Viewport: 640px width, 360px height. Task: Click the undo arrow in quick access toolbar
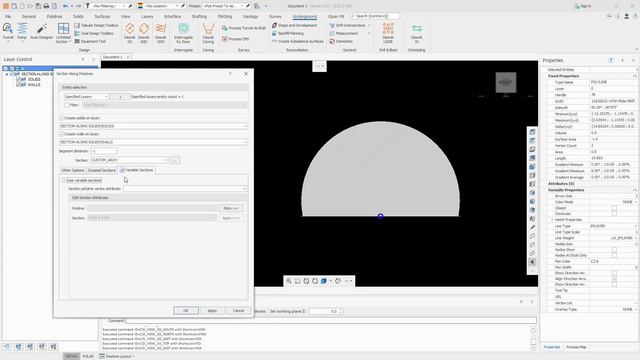point(66,6)
